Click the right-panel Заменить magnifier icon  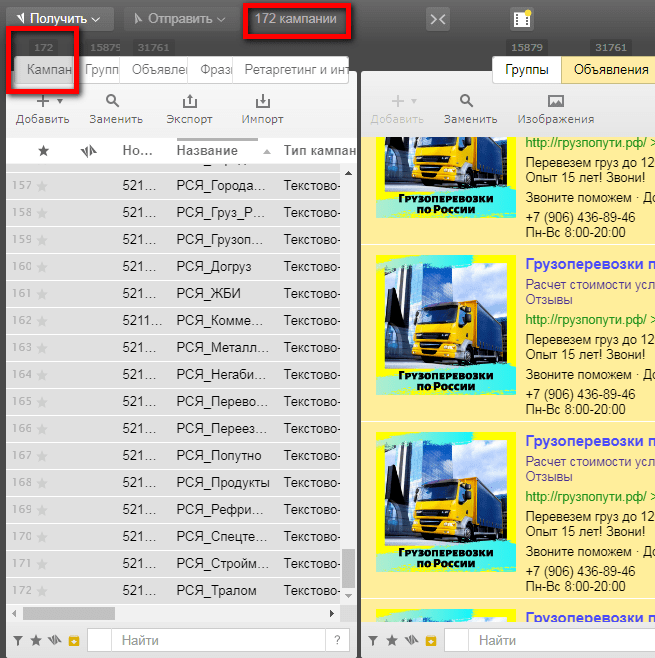466,101
